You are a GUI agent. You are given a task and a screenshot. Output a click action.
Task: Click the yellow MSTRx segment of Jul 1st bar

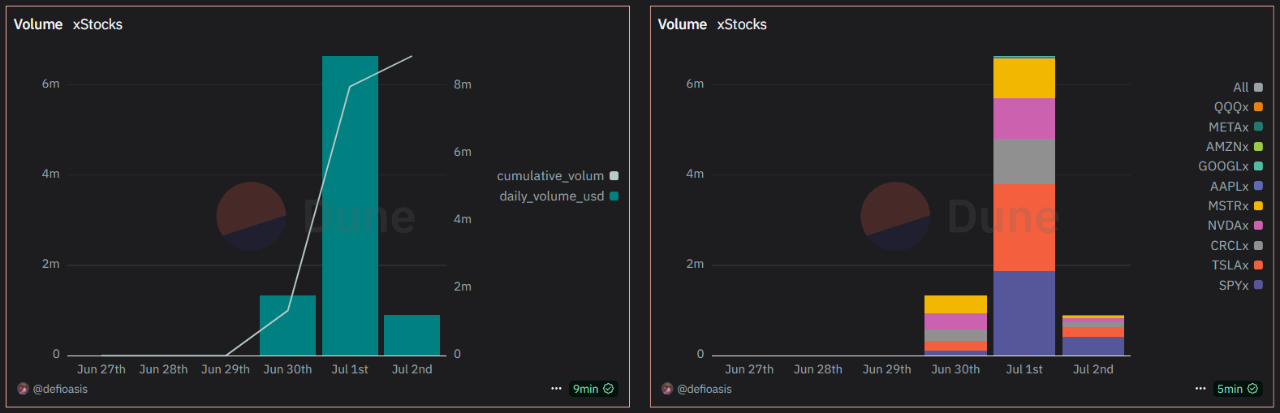coord(1024,79)
